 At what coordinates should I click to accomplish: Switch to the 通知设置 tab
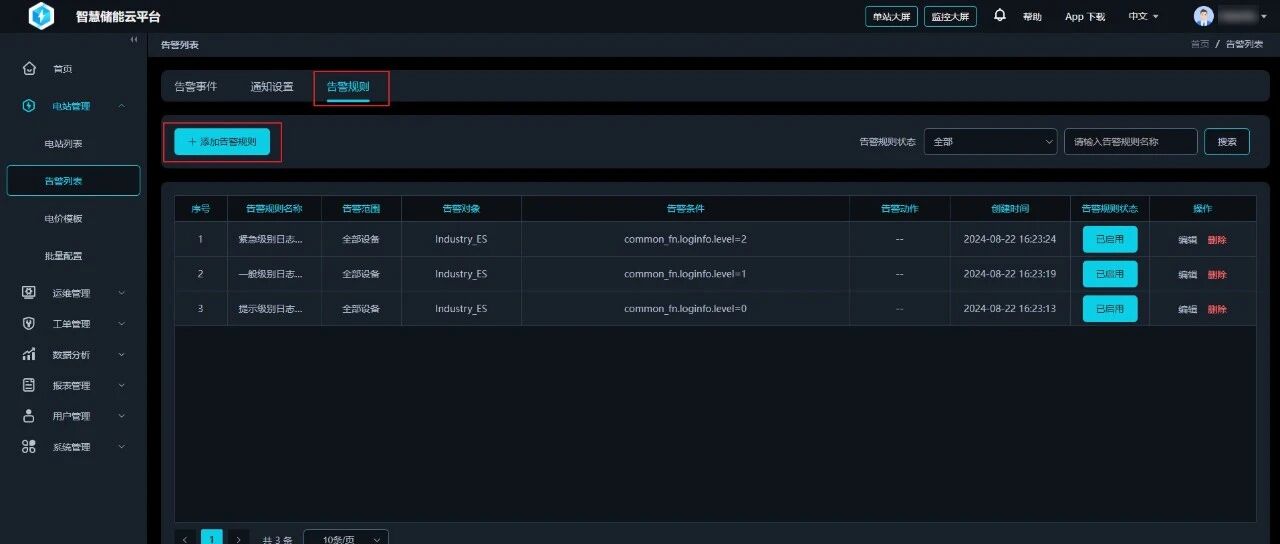coord(272,87)
